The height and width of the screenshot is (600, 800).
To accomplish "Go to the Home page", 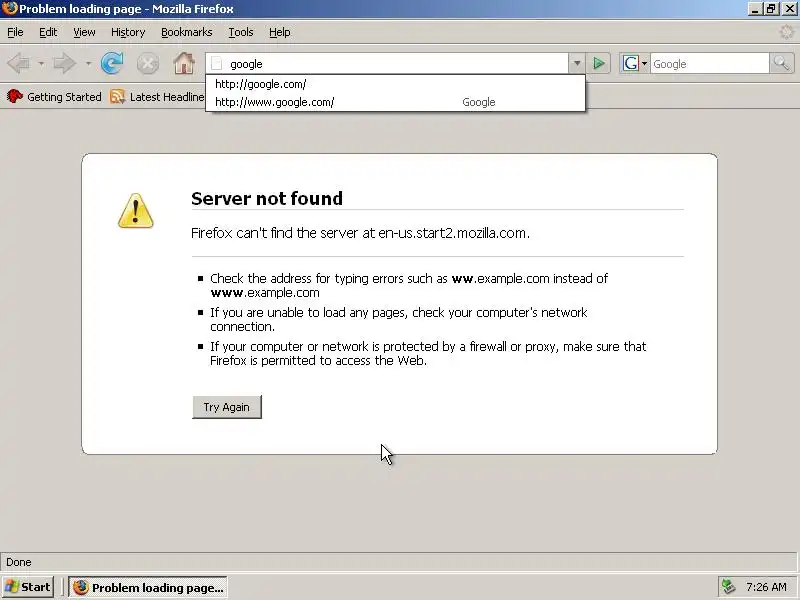I will pos(184,63).
